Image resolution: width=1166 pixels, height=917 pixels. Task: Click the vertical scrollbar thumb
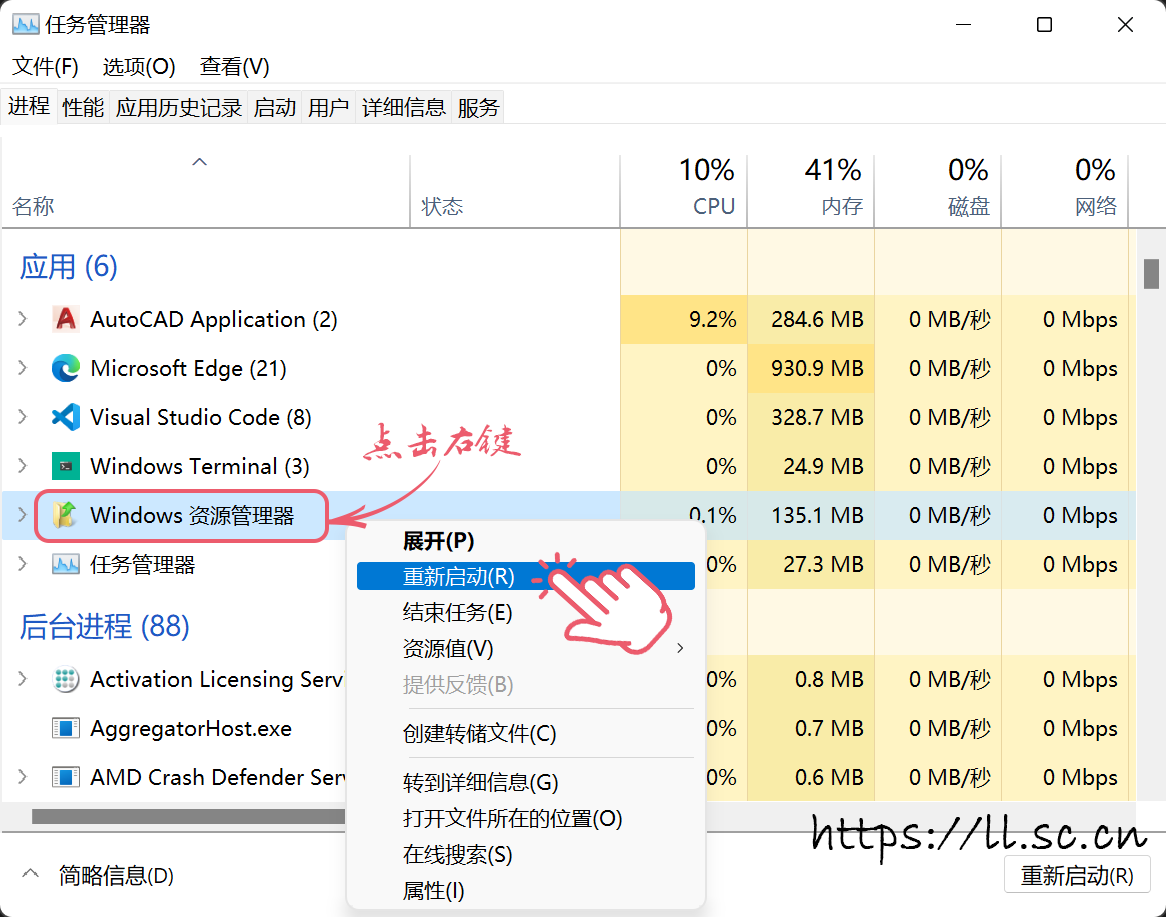click(1151, 273)
